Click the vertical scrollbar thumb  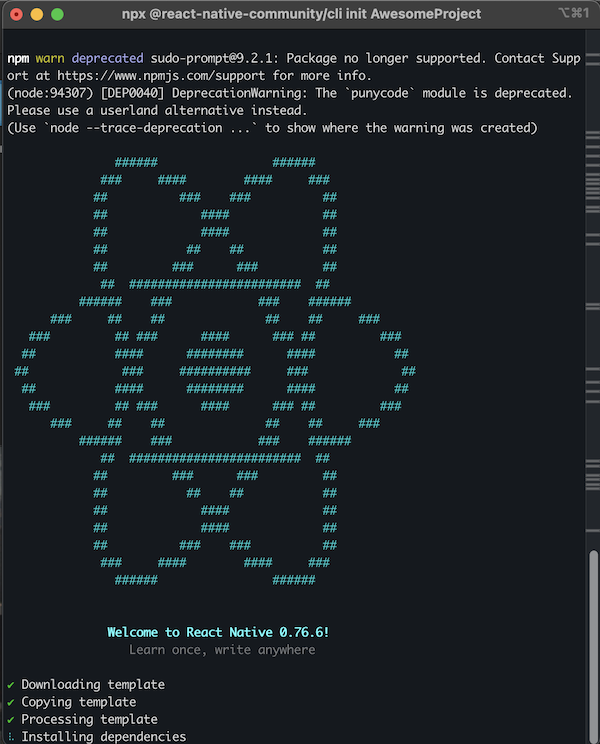(593, 645)
